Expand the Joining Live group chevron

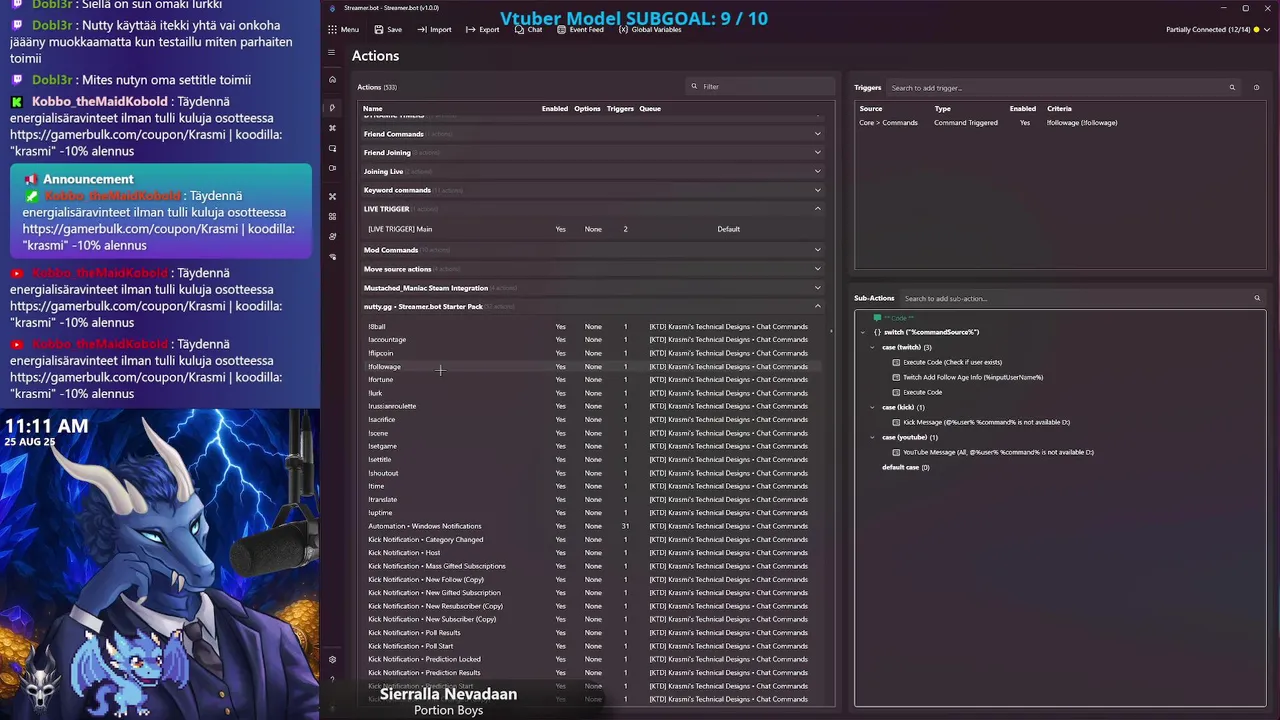pos(817,172)
